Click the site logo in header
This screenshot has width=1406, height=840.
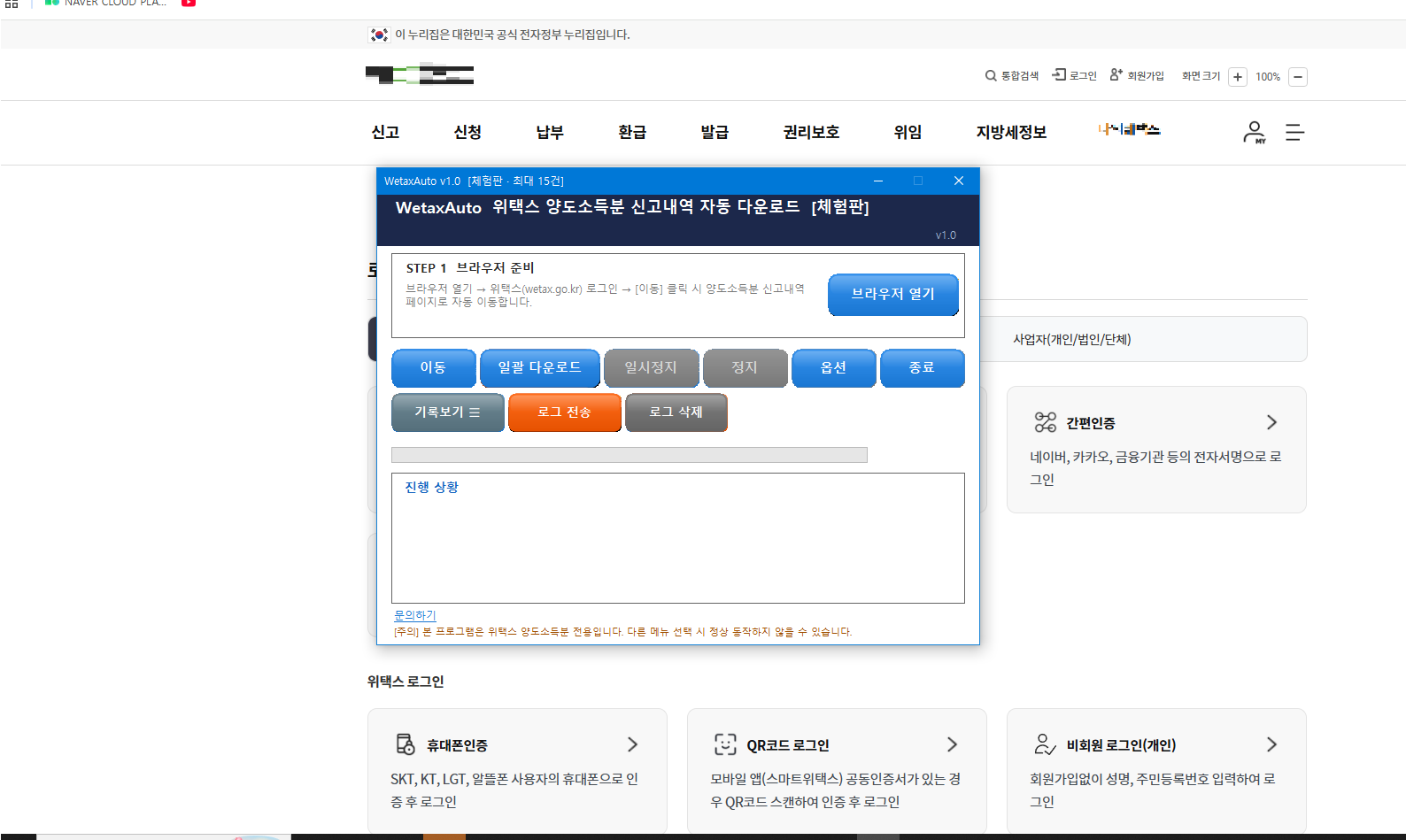coord(420,74)
